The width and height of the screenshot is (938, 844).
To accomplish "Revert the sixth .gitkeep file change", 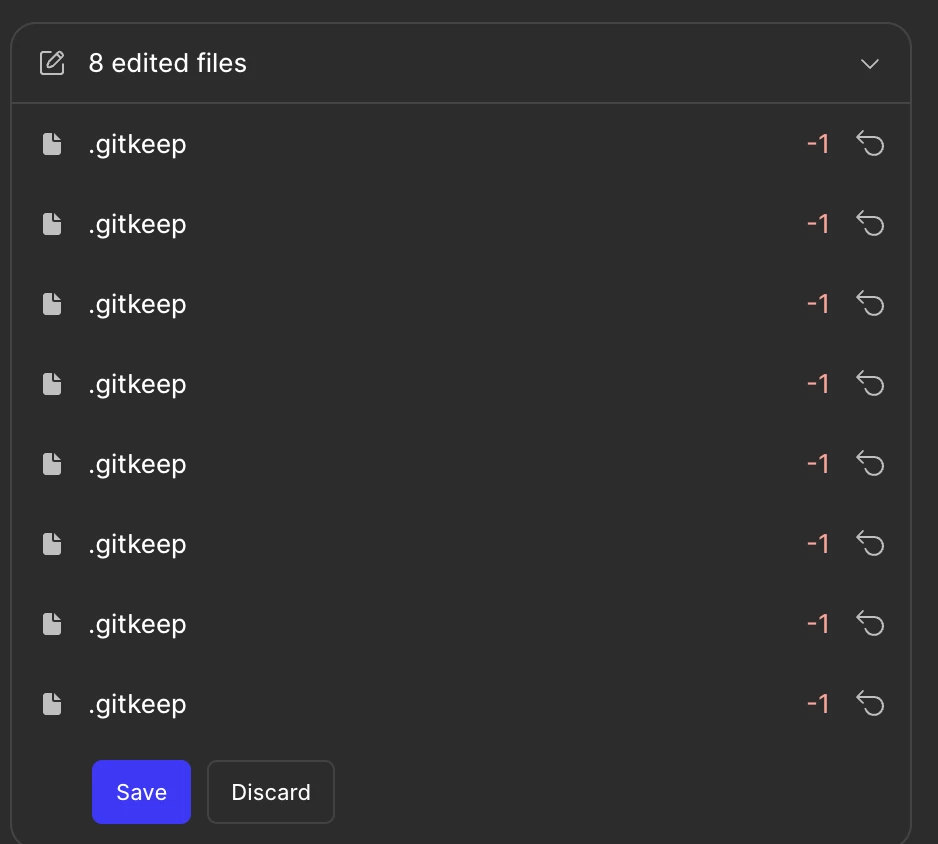I will (x=870, y=544).
